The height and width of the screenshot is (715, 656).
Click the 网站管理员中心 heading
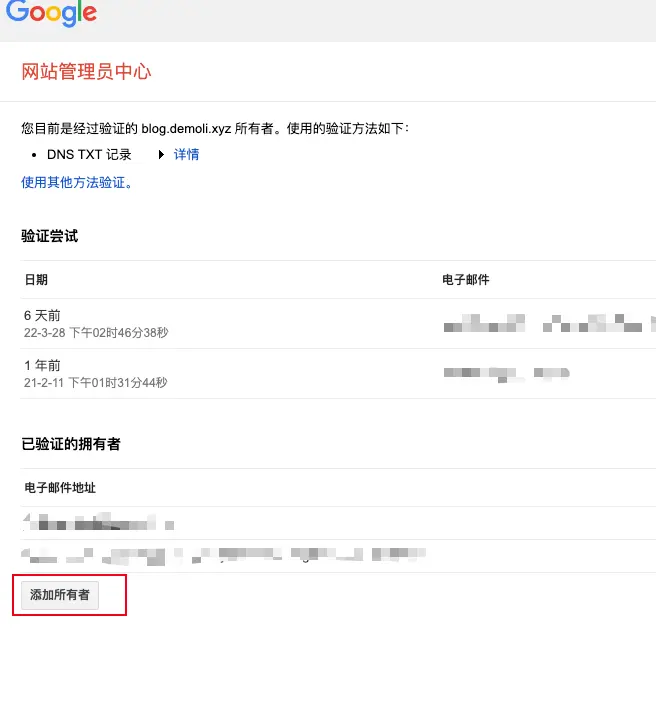86,72
